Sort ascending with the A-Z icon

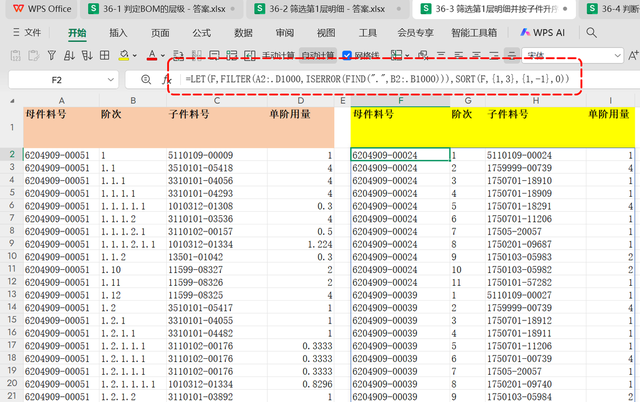pyautogui.click(x=69, y=55)
